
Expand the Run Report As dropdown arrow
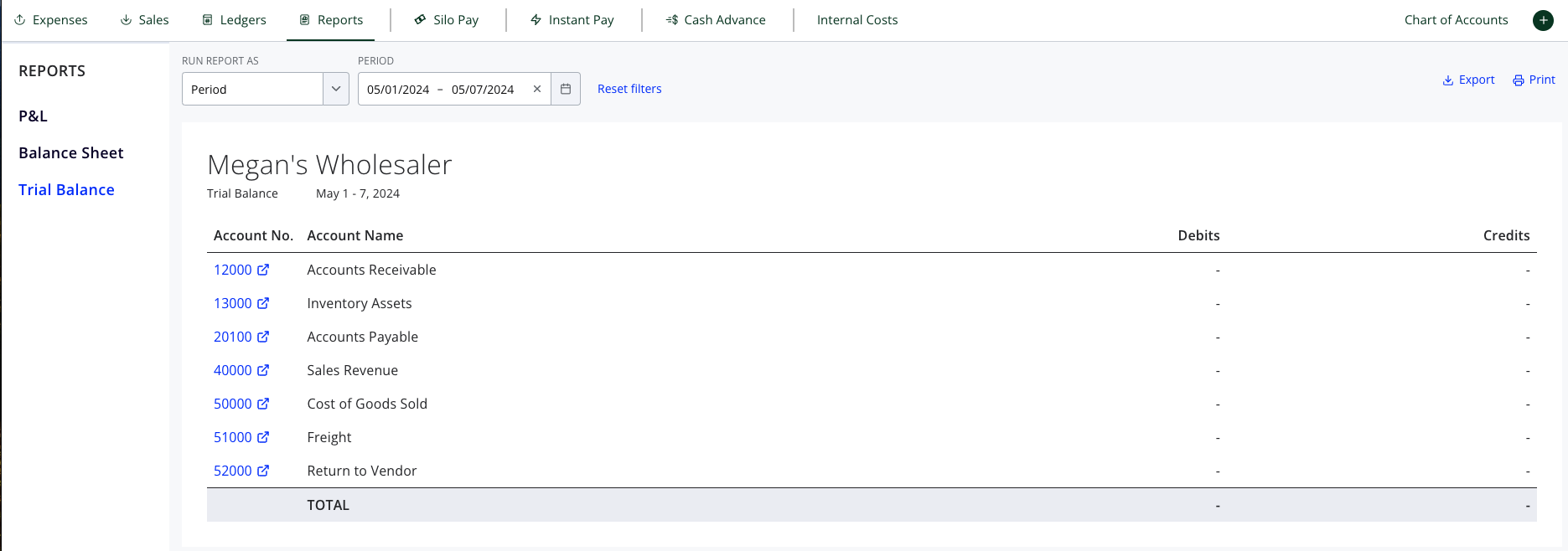336,89
